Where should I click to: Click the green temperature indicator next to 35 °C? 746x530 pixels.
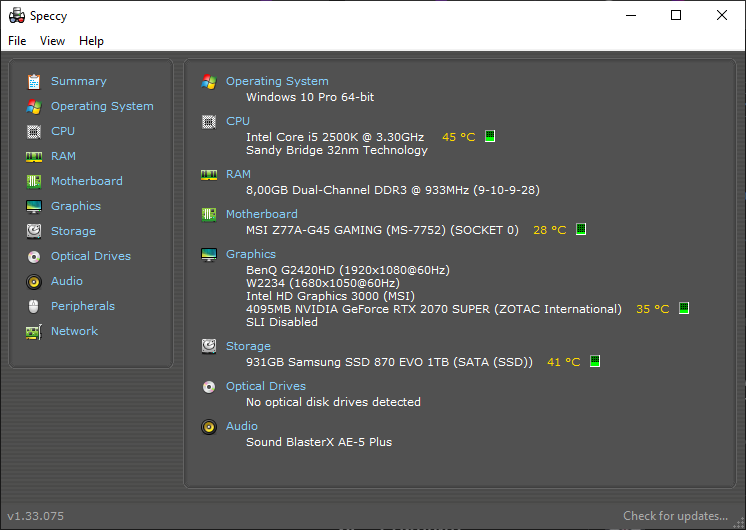point(684,308)
